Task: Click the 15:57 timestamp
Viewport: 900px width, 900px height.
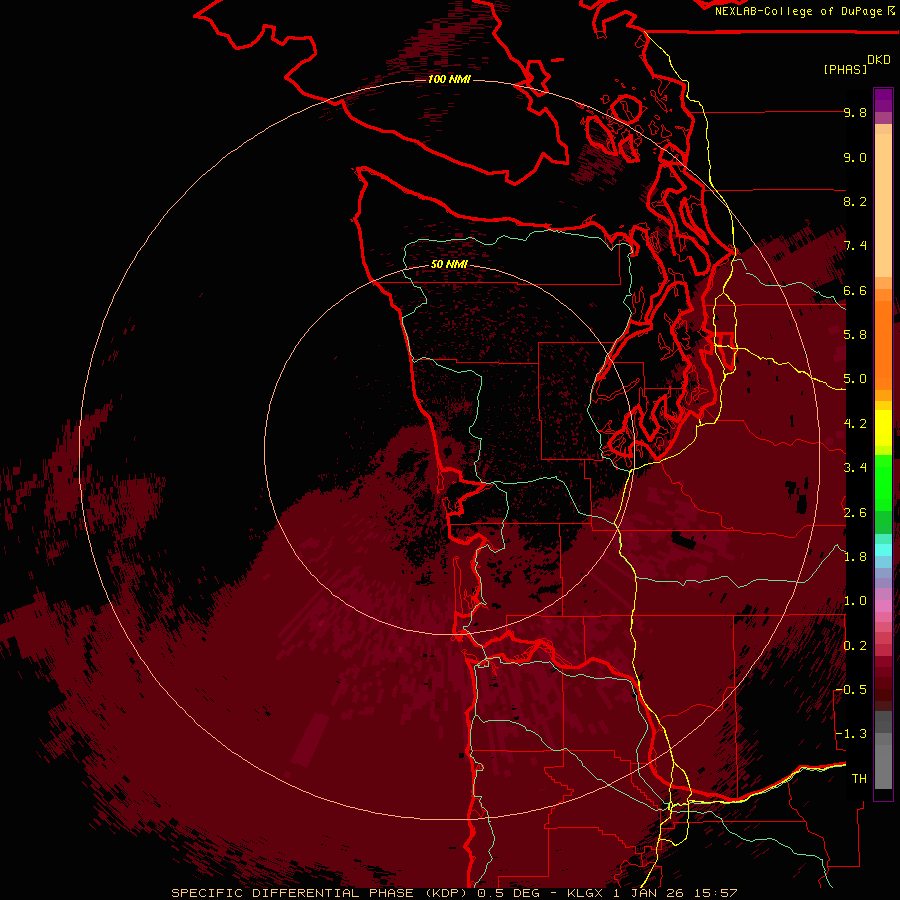Action: click(x=715, y=893)
